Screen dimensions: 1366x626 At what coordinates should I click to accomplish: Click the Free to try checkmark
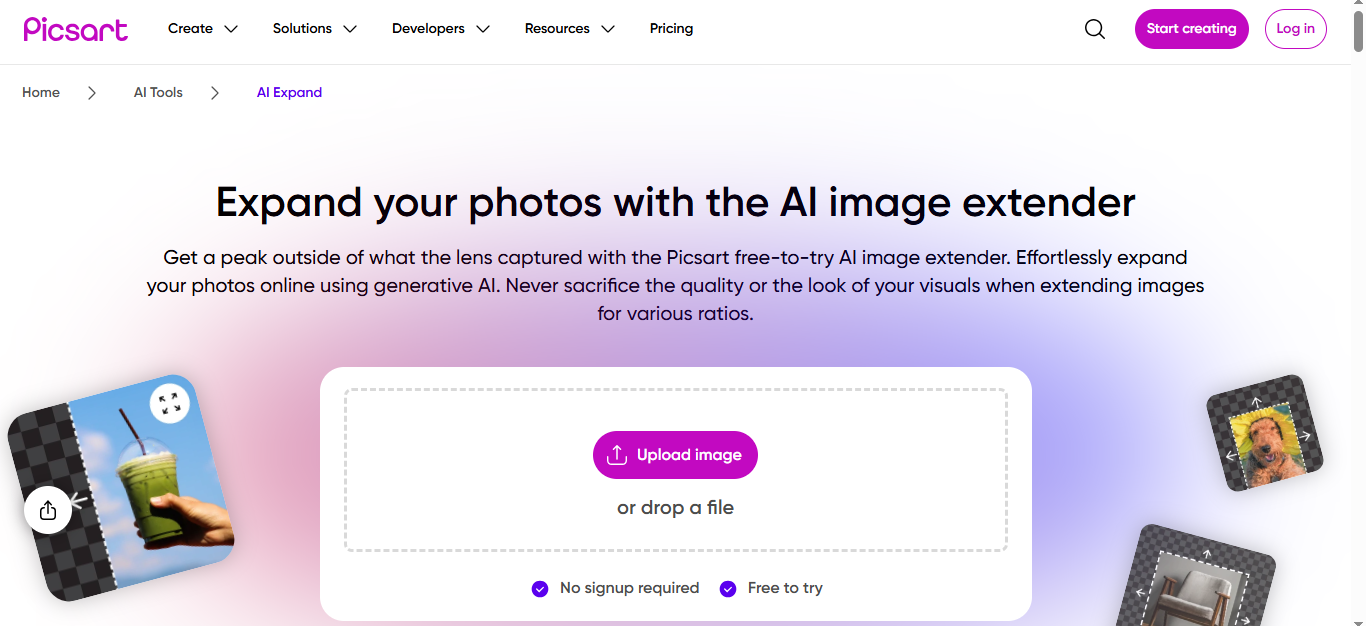728,588
